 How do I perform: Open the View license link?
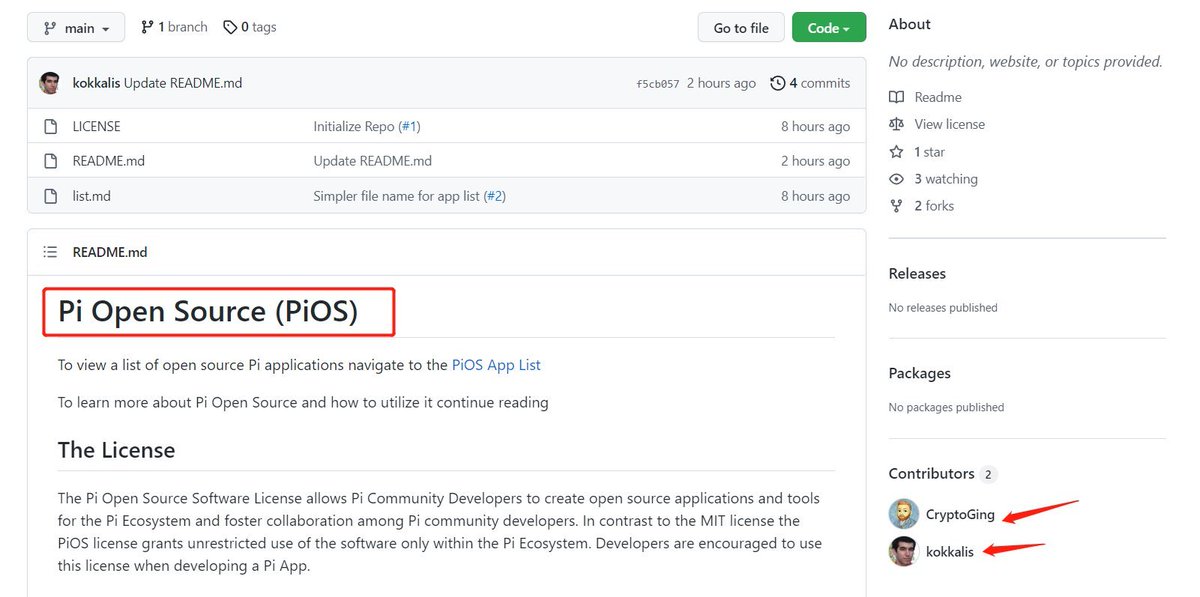[950, 124]
